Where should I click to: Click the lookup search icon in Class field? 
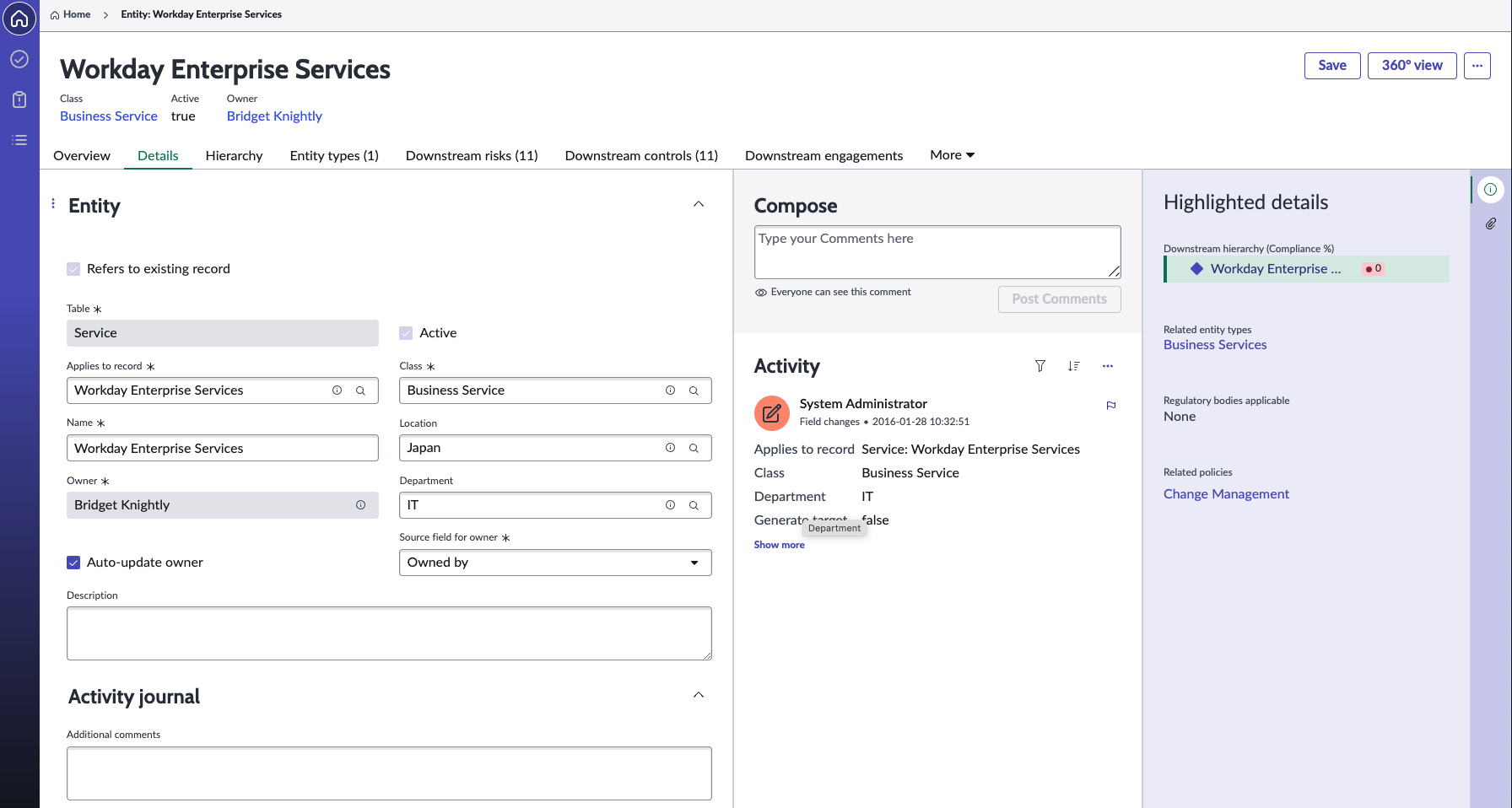point(694,391)
